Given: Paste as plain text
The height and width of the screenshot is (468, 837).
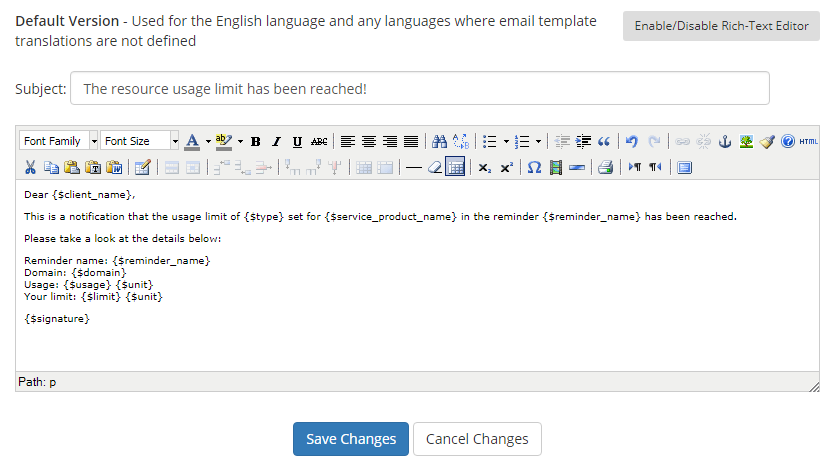Looking at the screenshot, I should (x=93, y=168).
